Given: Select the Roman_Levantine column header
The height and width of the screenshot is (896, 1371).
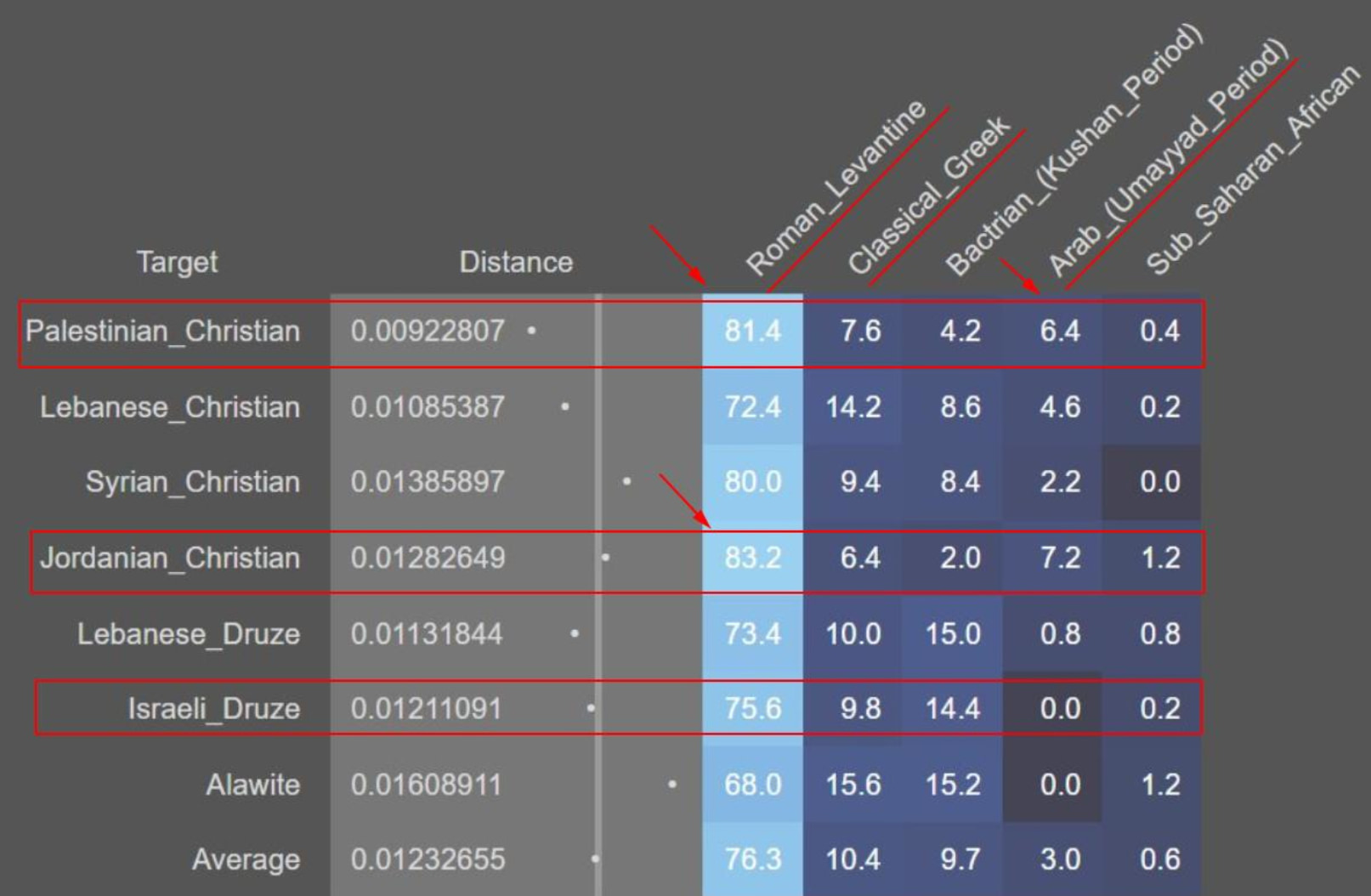Looking at the screenshot, I should point(836,189).
